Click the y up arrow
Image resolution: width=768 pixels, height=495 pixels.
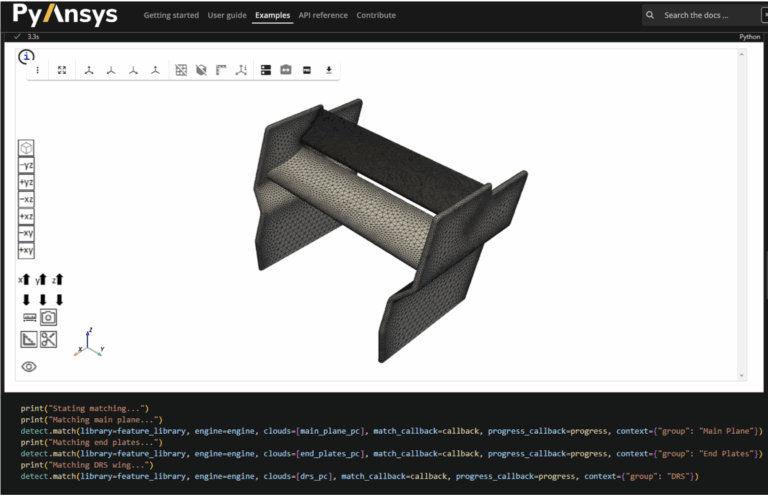(41, 280)
